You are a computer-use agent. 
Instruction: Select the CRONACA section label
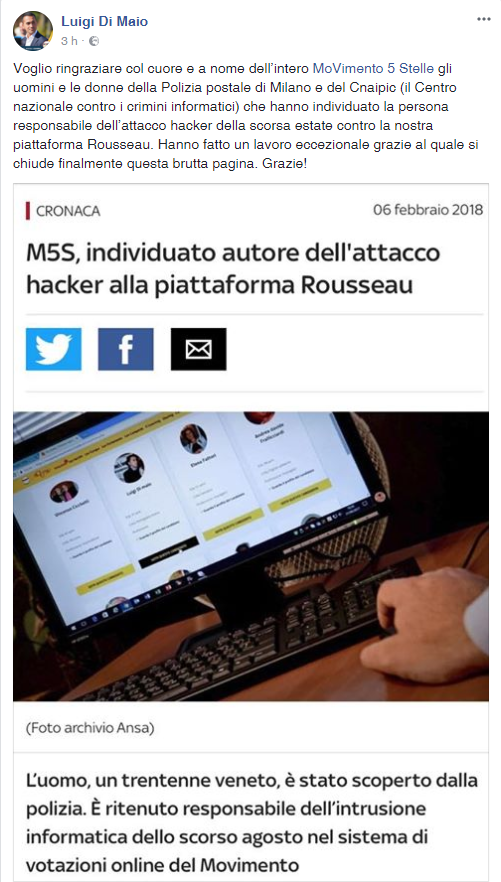(68, 212)
